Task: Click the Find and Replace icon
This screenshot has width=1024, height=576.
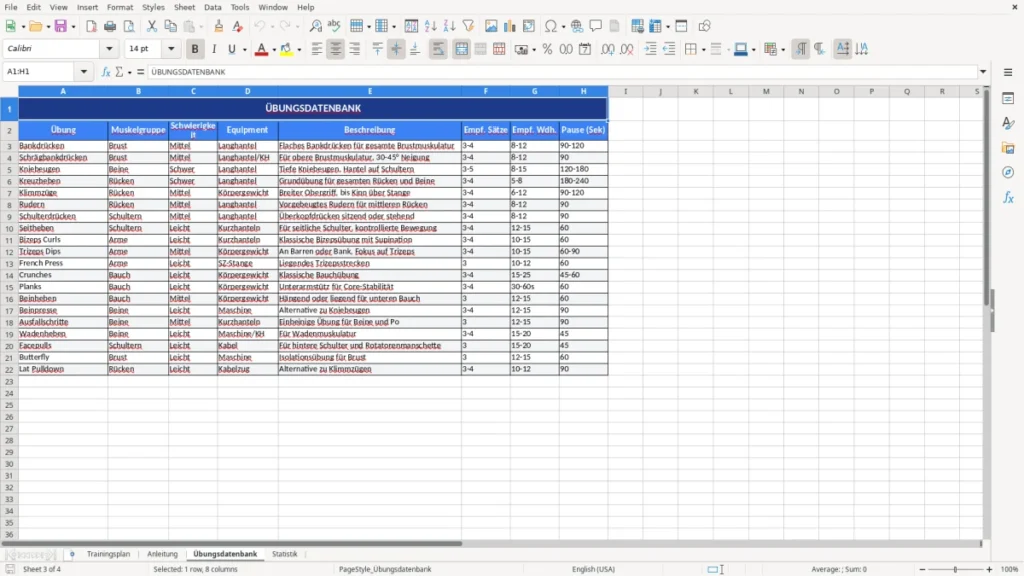Action: [x=315, y=26]
